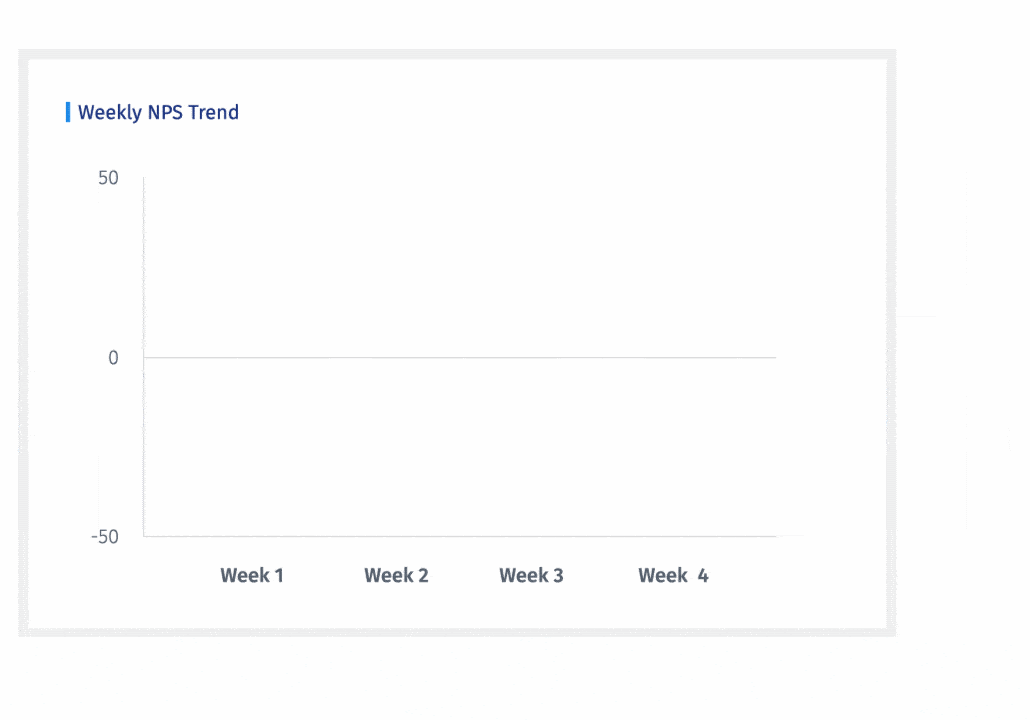Select the Weekly NPS Trend chart title
Image resolution: width=1030 pixels, height=720 pixels.
[x=158, y=112]
